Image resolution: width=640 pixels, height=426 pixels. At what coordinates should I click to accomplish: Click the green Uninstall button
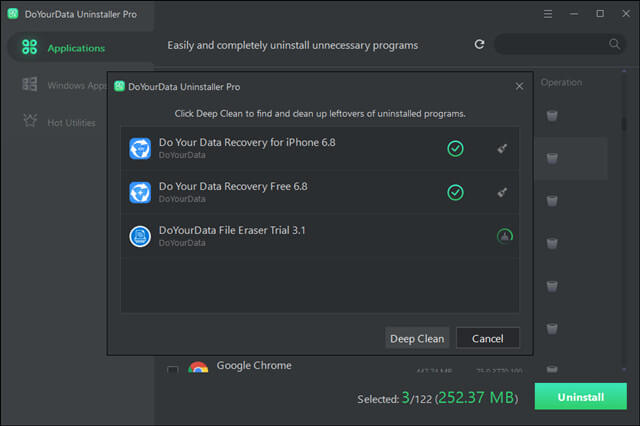580,397
